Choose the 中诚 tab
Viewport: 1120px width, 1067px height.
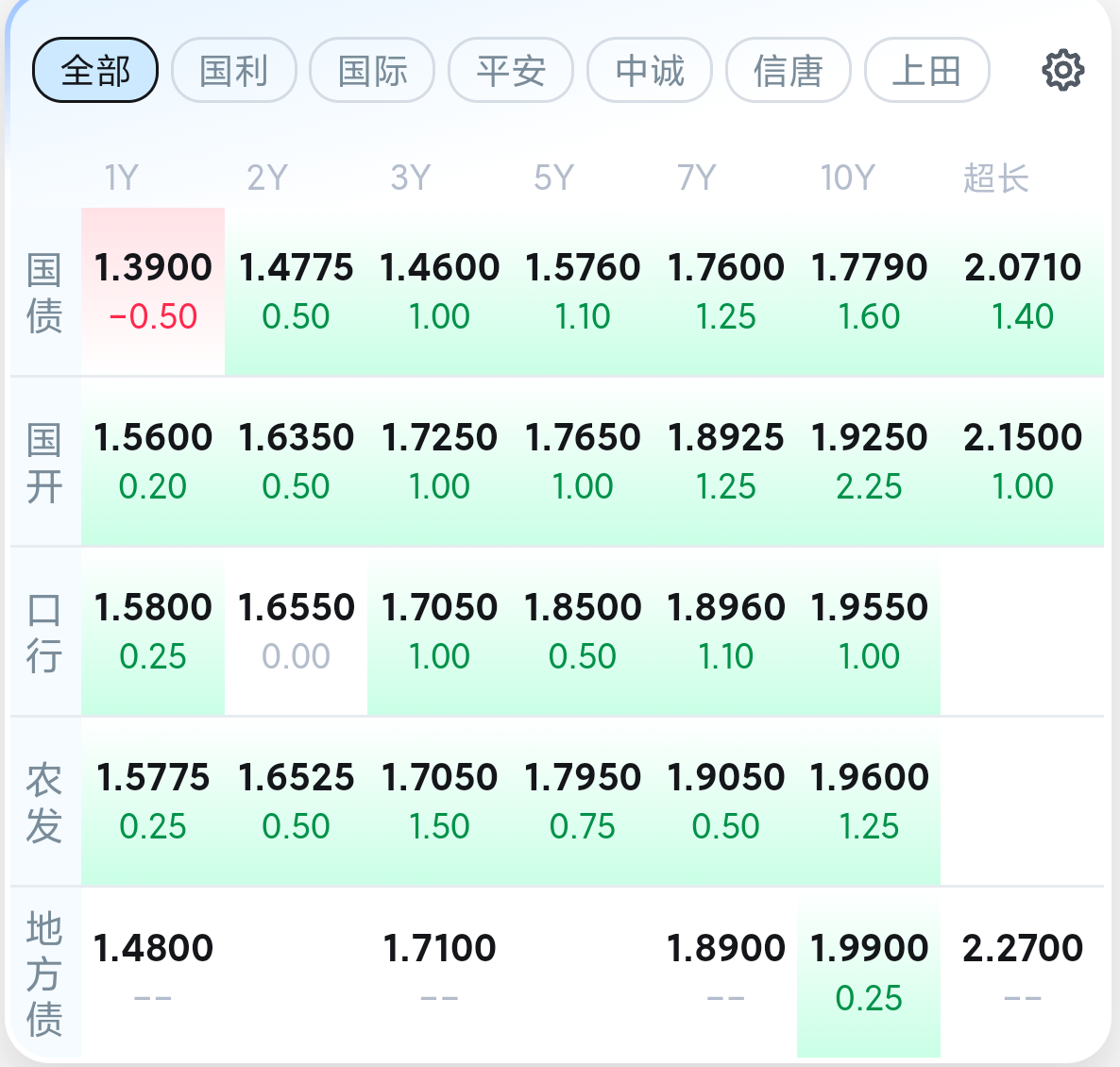click(650, 70)
